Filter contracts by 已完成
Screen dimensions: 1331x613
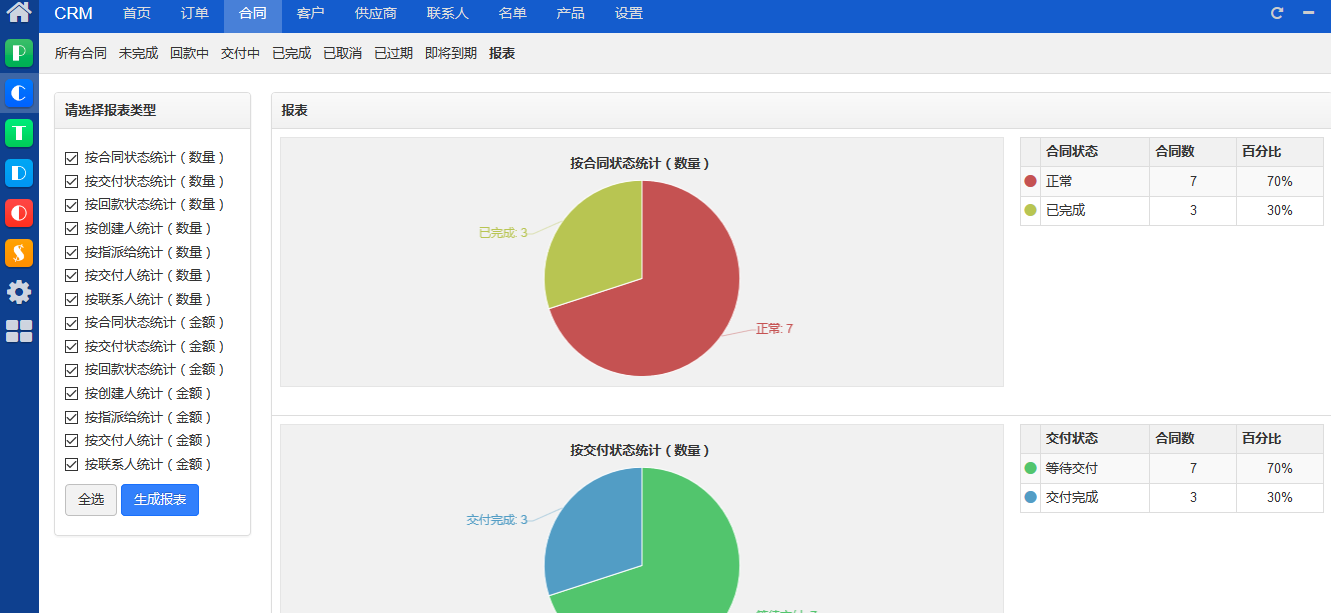(x=292, y=53)
